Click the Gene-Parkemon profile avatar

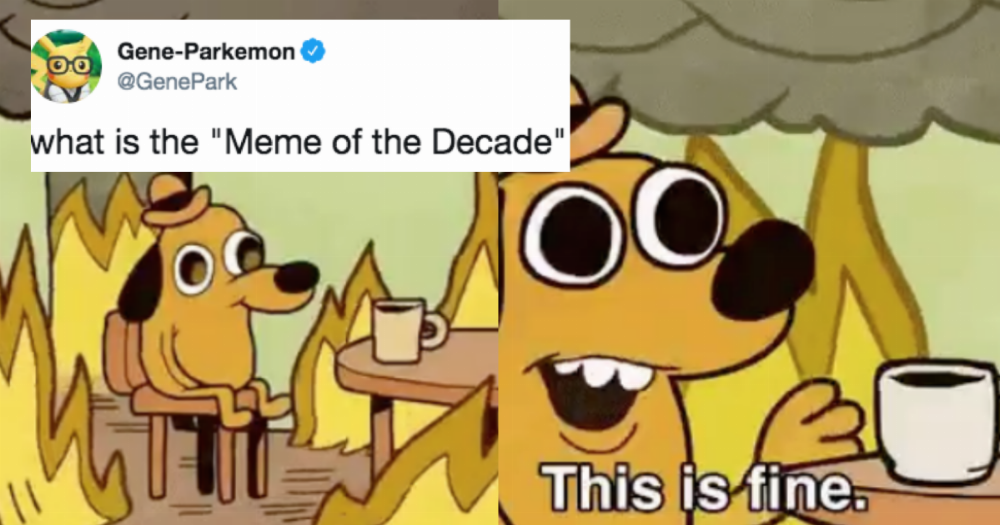(x=66, y=66)
